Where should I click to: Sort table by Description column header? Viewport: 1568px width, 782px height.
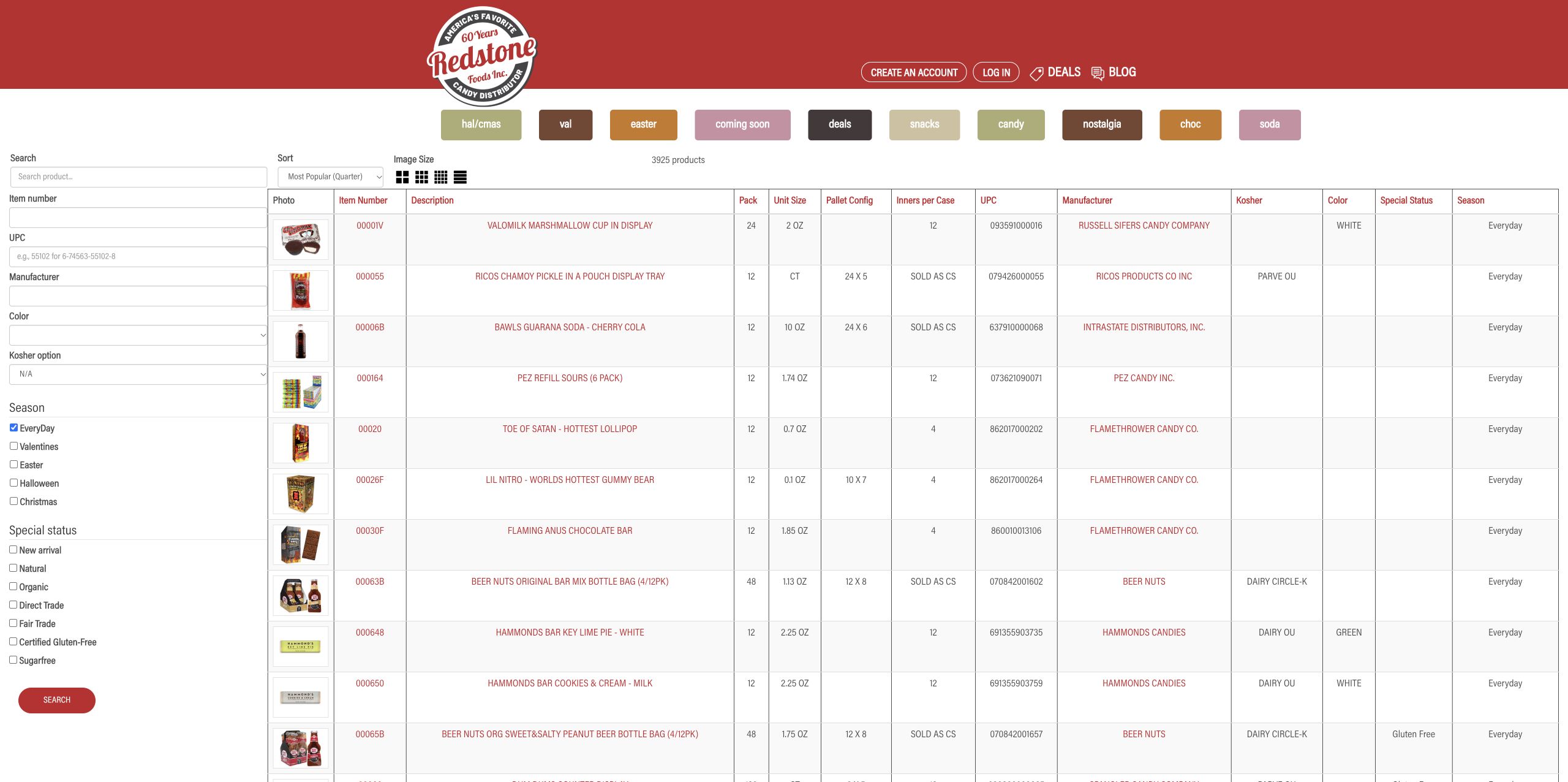click(x=432, y=200)
